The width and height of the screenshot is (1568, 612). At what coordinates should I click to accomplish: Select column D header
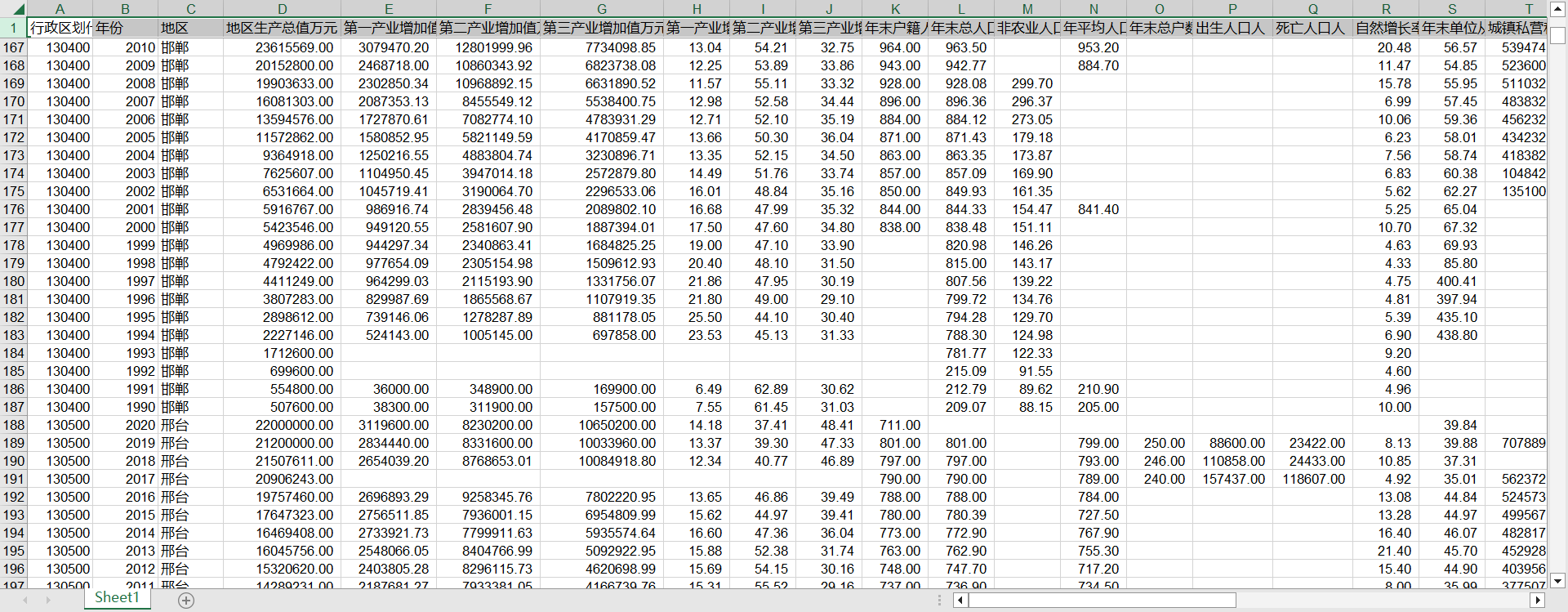tap(282, 9)
